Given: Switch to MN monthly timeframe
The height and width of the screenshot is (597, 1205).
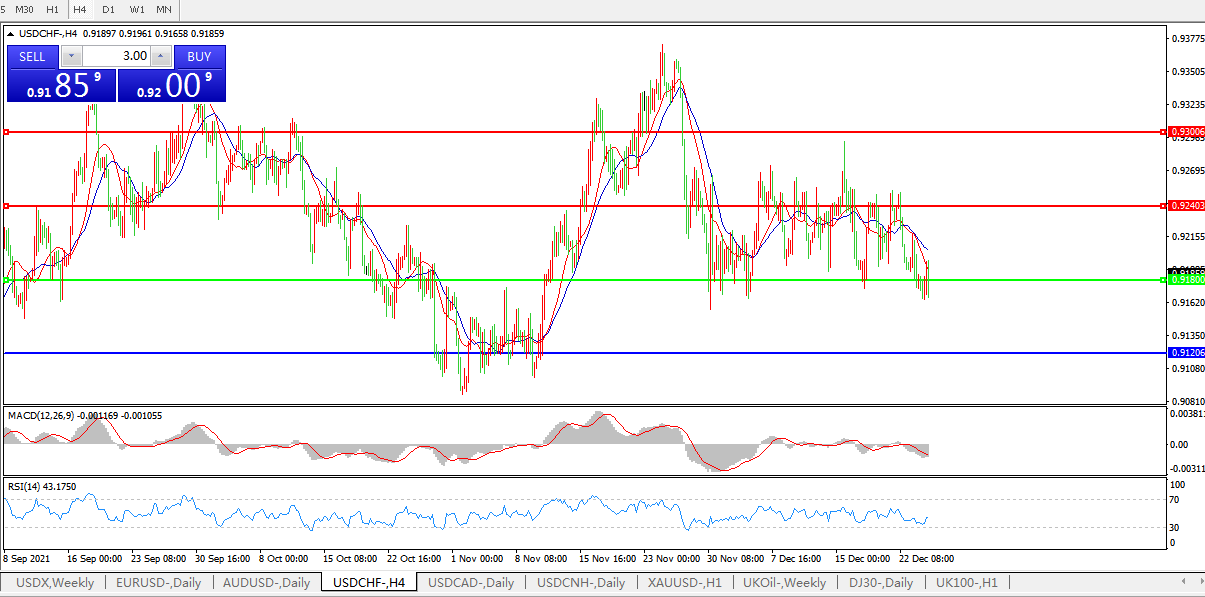Looking at the screenshot, I should click(x=164, y=9).
